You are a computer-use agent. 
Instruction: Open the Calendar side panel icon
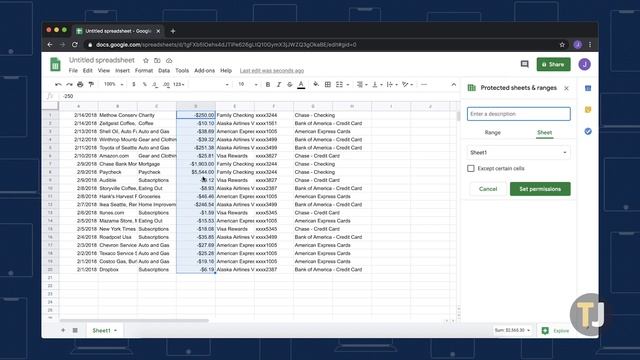pyautogui.click(x=588, y=88)
